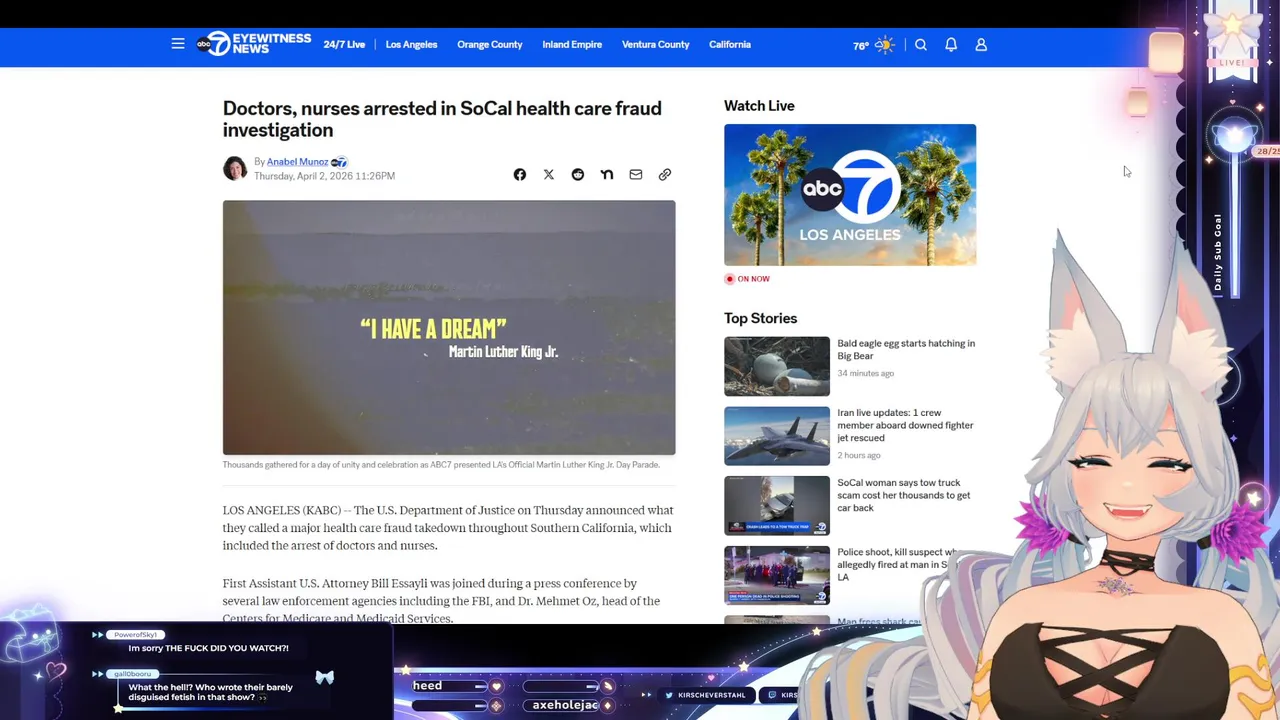
Task: Open the tow truck scam story
Action: pyautogui.click(x=904, y=495)
